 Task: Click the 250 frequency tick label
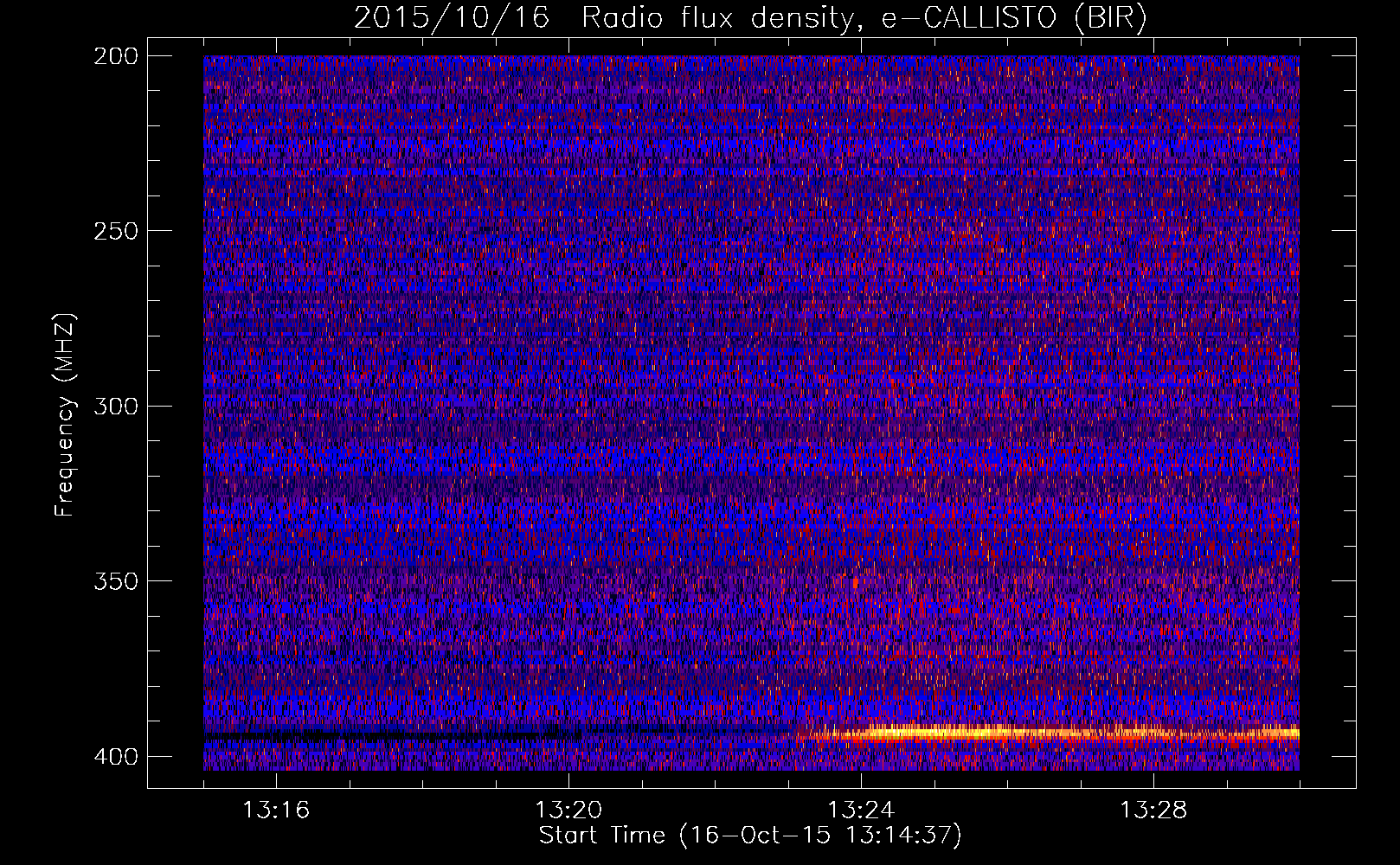[115, 231]
